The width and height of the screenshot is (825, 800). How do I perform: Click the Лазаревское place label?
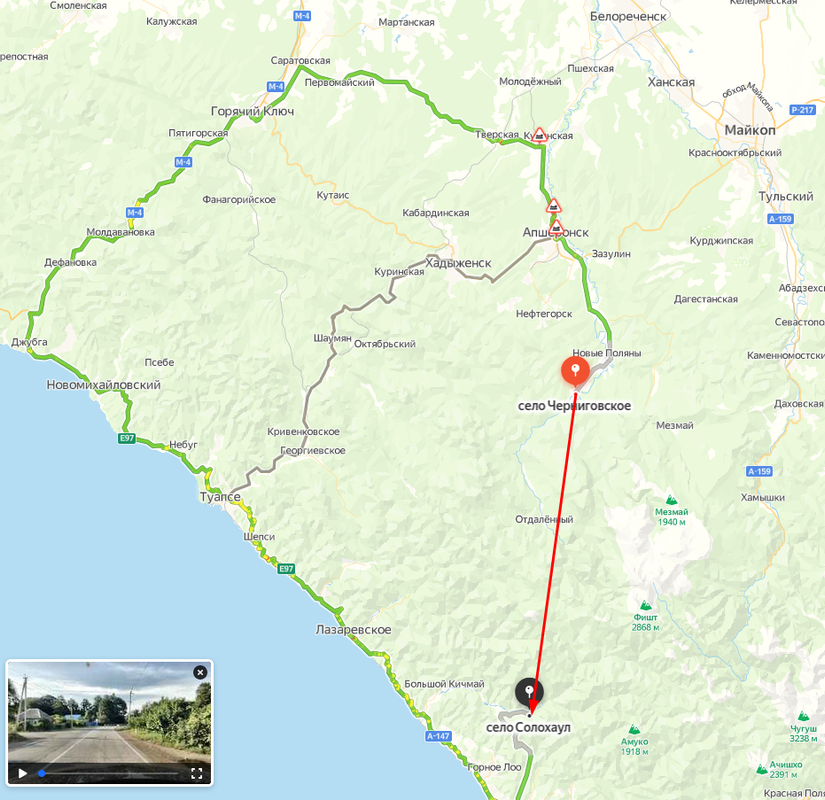(354, 630)
